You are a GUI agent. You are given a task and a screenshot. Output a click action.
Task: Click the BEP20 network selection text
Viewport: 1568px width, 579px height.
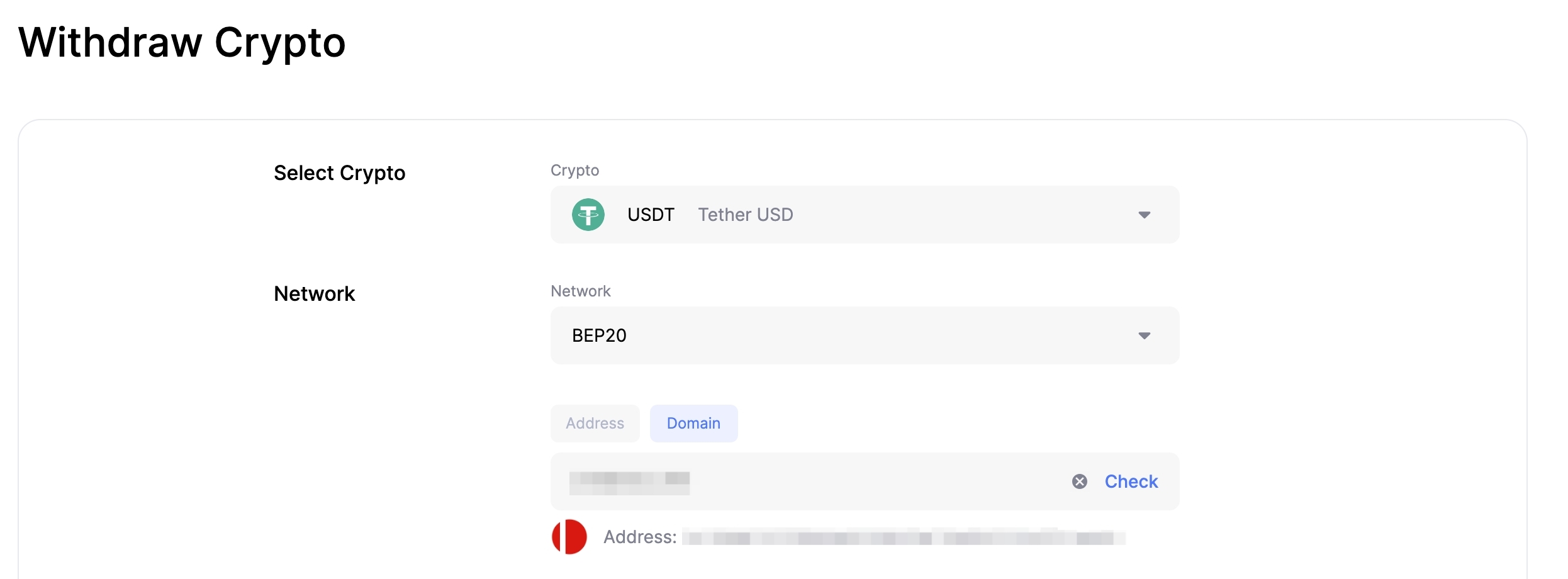[x=599, y=335]
